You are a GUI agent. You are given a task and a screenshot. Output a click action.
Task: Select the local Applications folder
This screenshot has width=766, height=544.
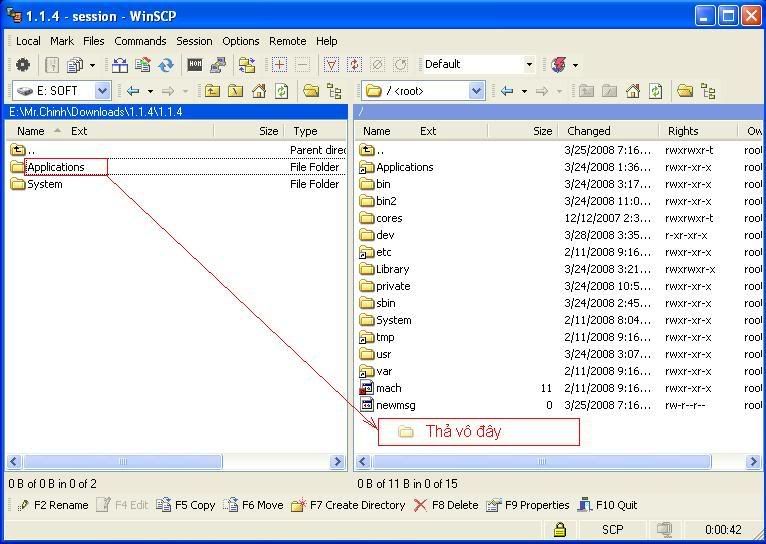(55, 167)
